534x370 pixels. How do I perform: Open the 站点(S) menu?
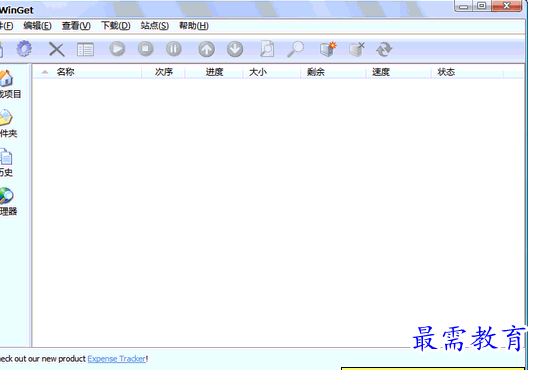point(155,26)
